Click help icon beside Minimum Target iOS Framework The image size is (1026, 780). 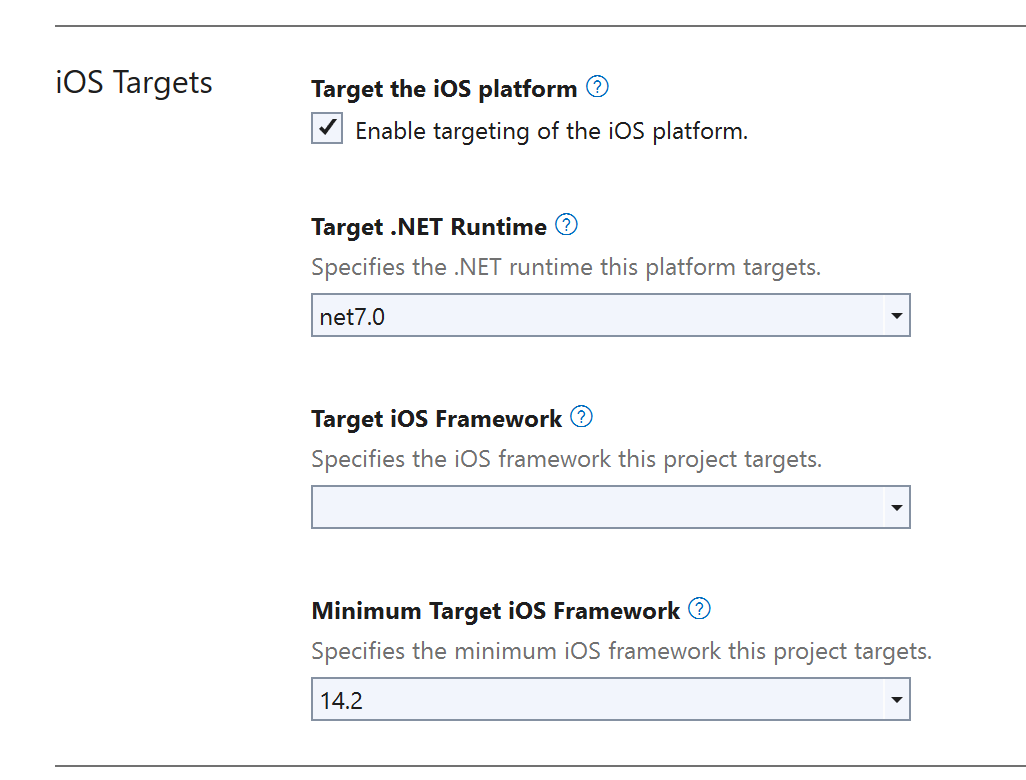click(699, 609)
